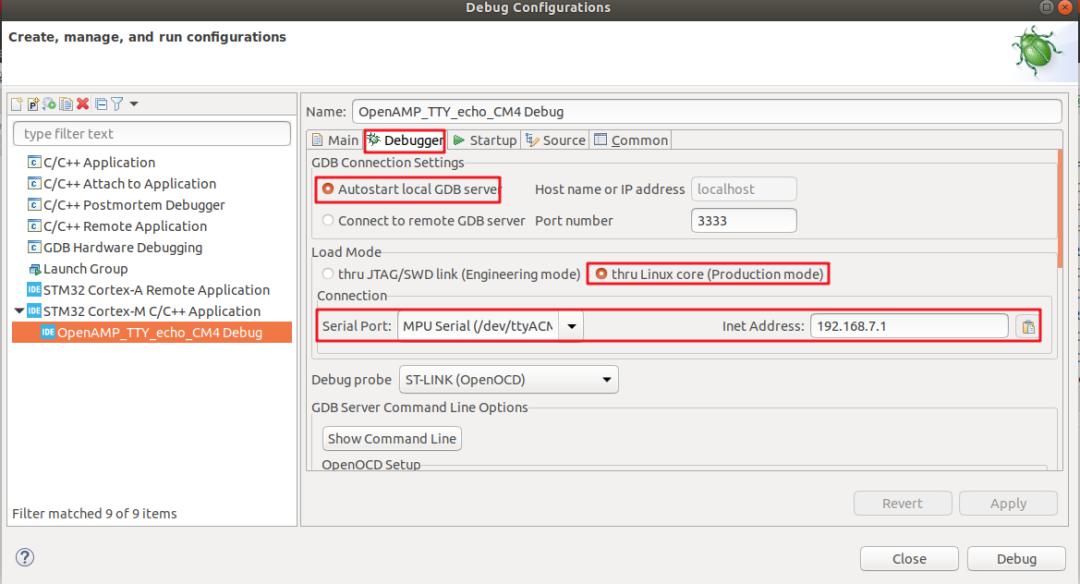Screen dimensions: 1080x584
Task: Click the vertical scrollbar in Debugger panel
Action: coord(1059,210)
